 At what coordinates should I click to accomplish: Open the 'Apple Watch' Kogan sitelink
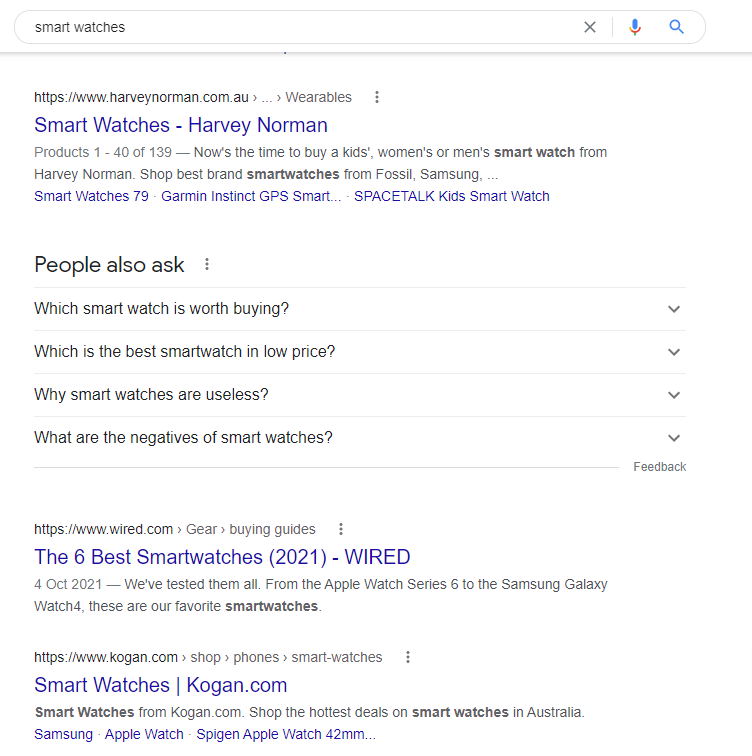coord(144,734)
